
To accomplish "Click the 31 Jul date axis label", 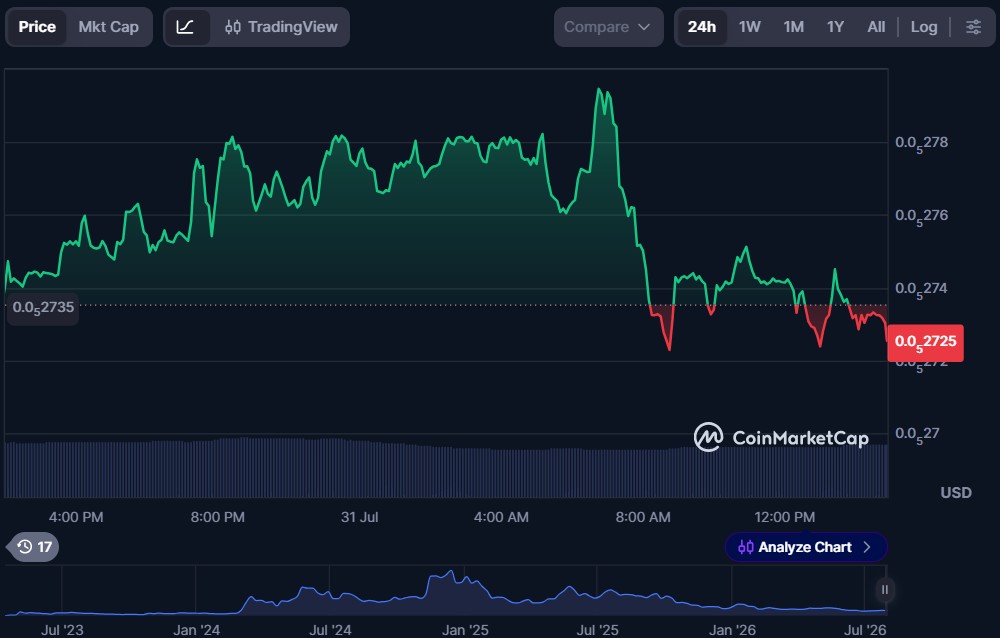I will click(359, 517).
